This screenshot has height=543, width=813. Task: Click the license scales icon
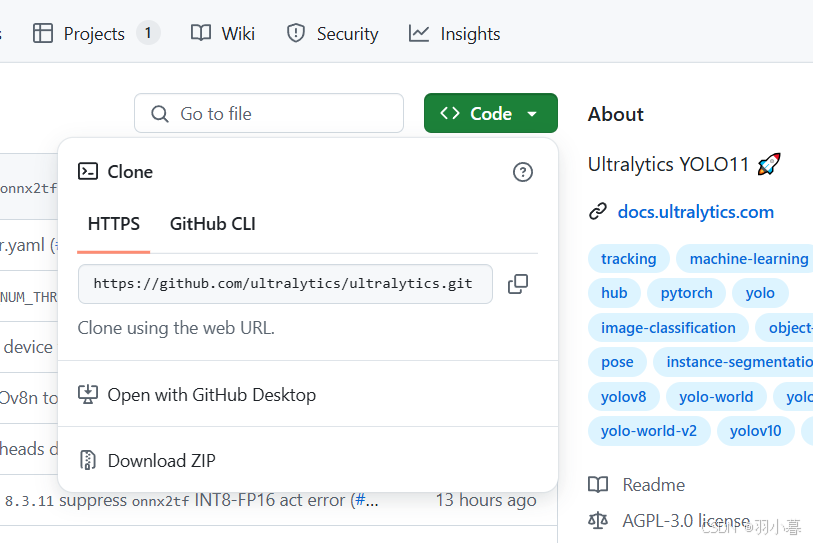pyautogui.click(x=598, y=520)
